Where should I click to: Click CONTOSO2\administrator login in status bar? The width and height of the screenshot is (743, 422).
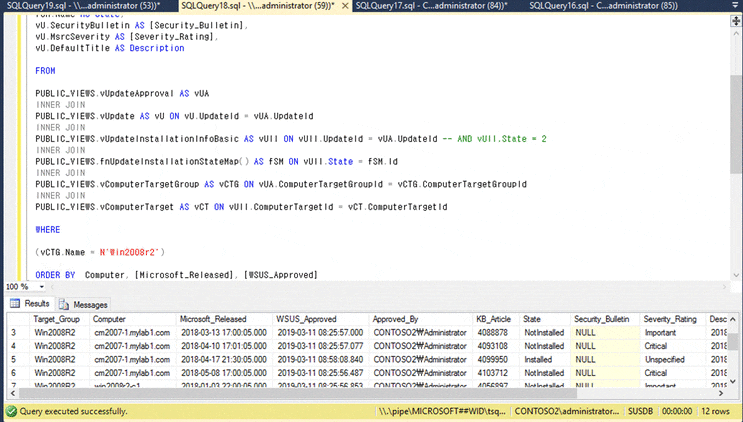(567, 411)
